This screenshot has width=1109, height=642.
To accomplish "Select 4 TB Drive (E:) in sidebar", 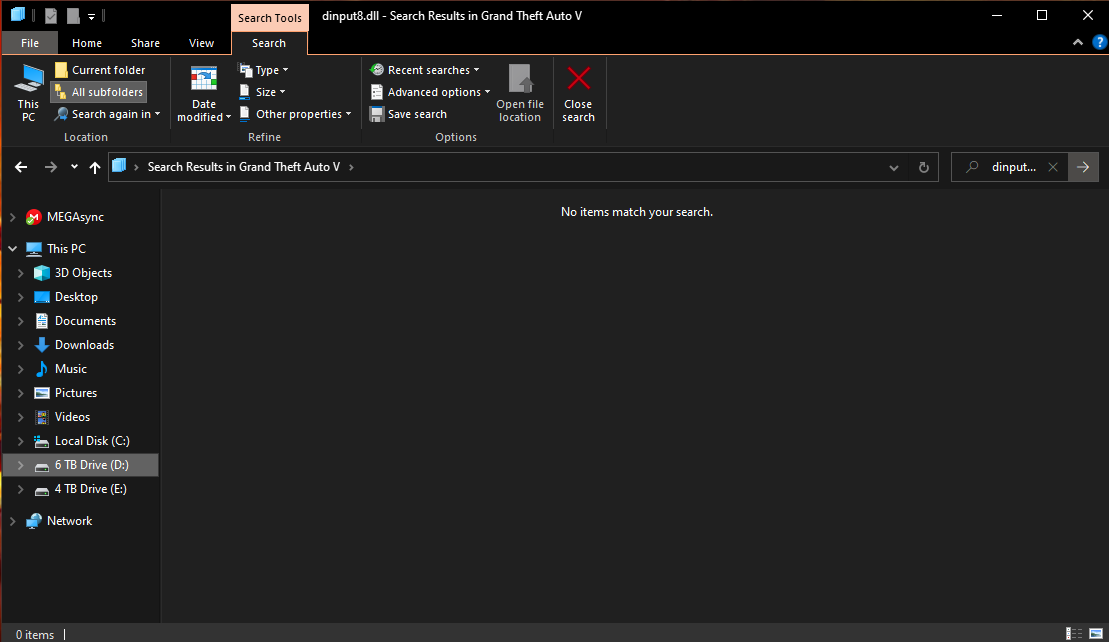I will click(x=91, y=489).
